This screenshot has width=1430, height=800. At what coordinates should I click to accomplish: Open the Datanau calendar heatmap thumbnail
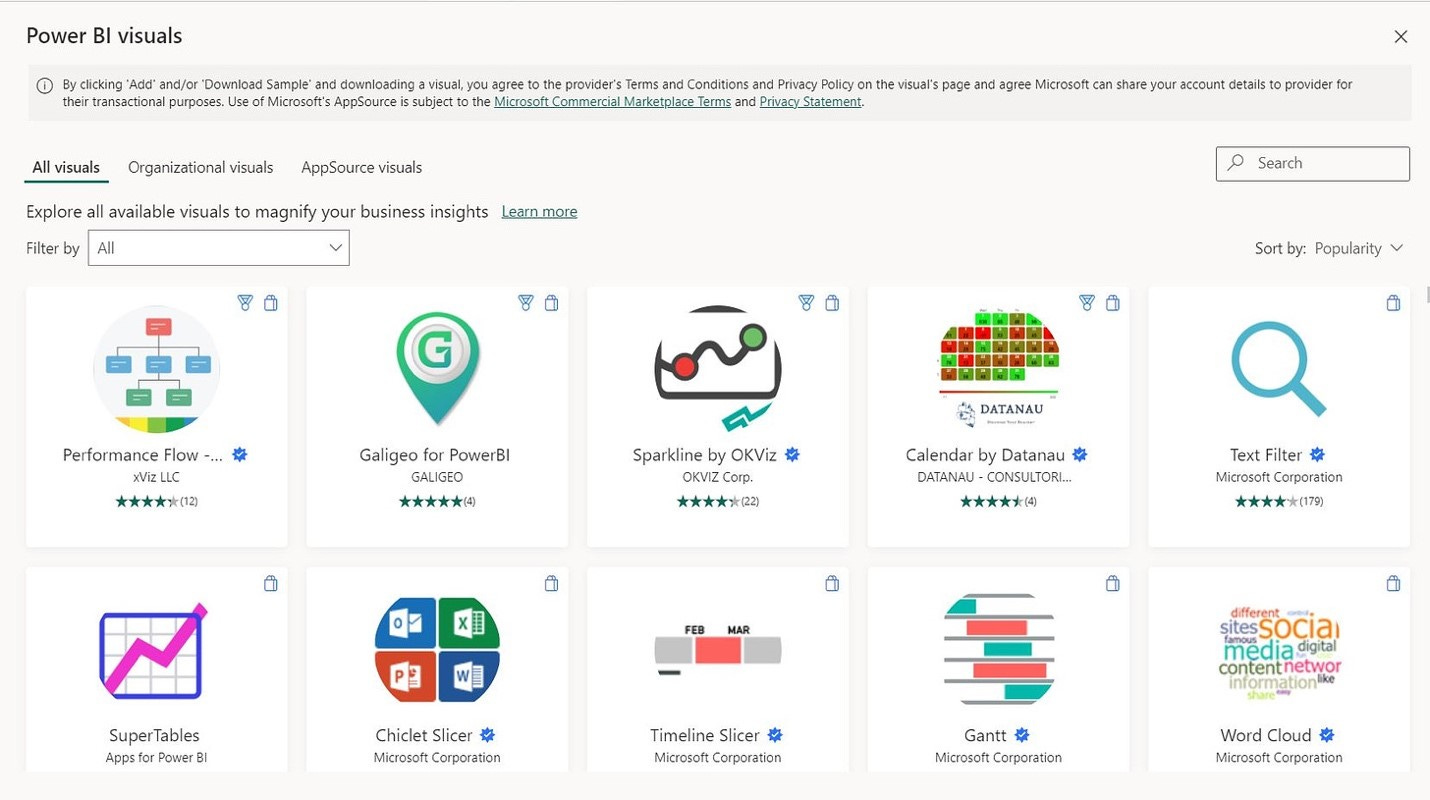point(999,370)
